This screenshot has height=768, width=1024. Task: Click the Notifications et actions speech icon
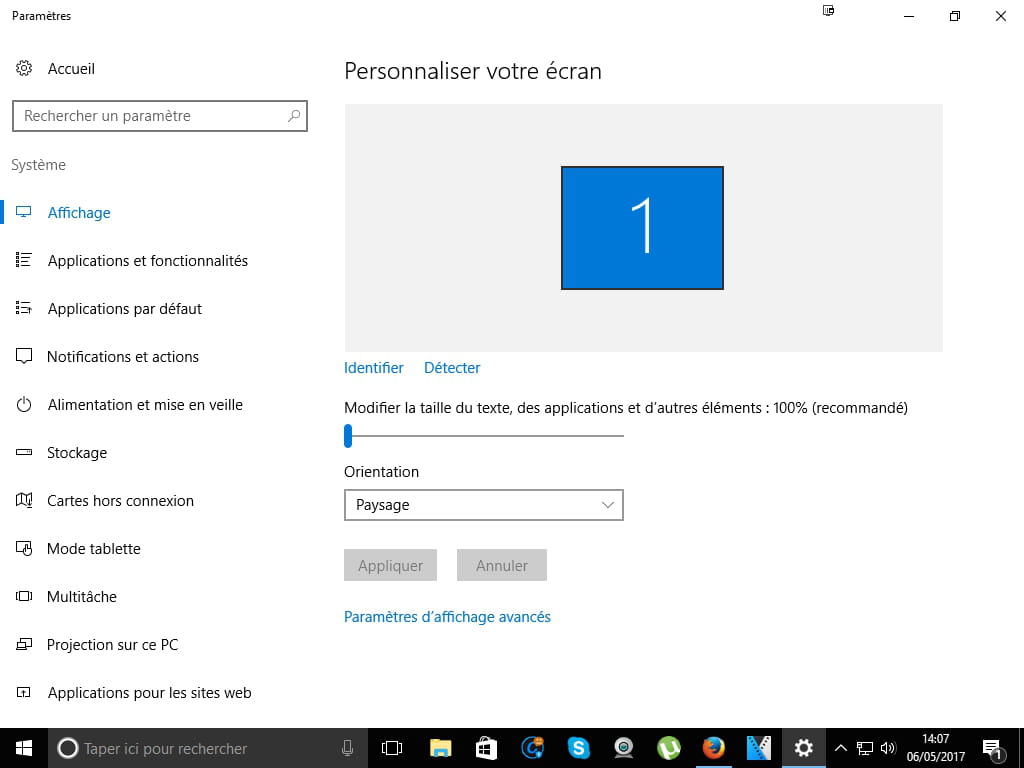pos(24,356)
